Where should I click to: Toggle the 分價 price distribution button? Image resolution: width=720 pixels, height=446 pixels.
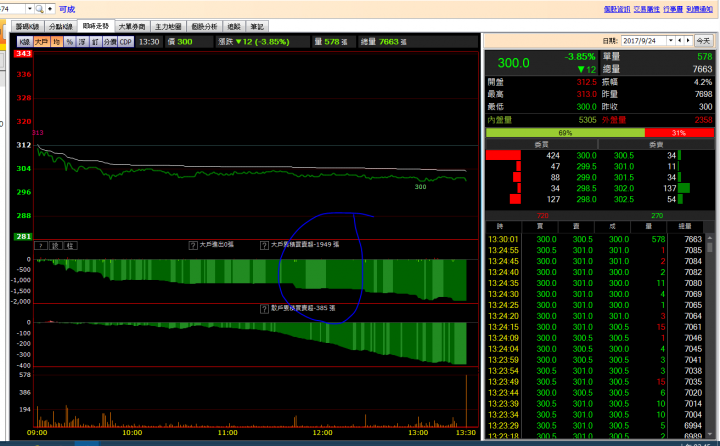pyautogui.click(x=110, y=42)
